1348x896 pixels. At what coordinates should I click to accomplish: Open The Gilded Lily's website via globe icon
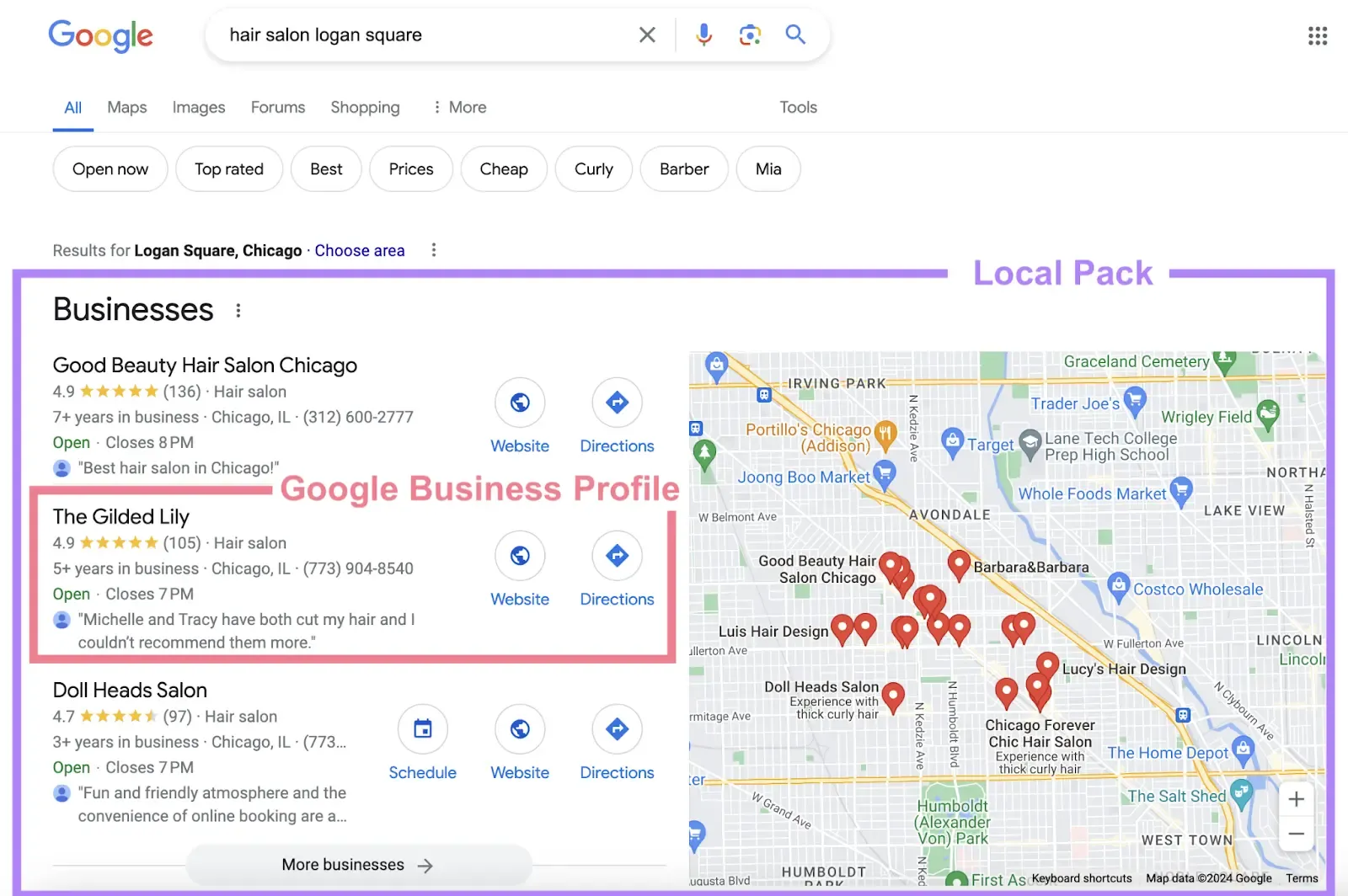click(x=520, y=556)
